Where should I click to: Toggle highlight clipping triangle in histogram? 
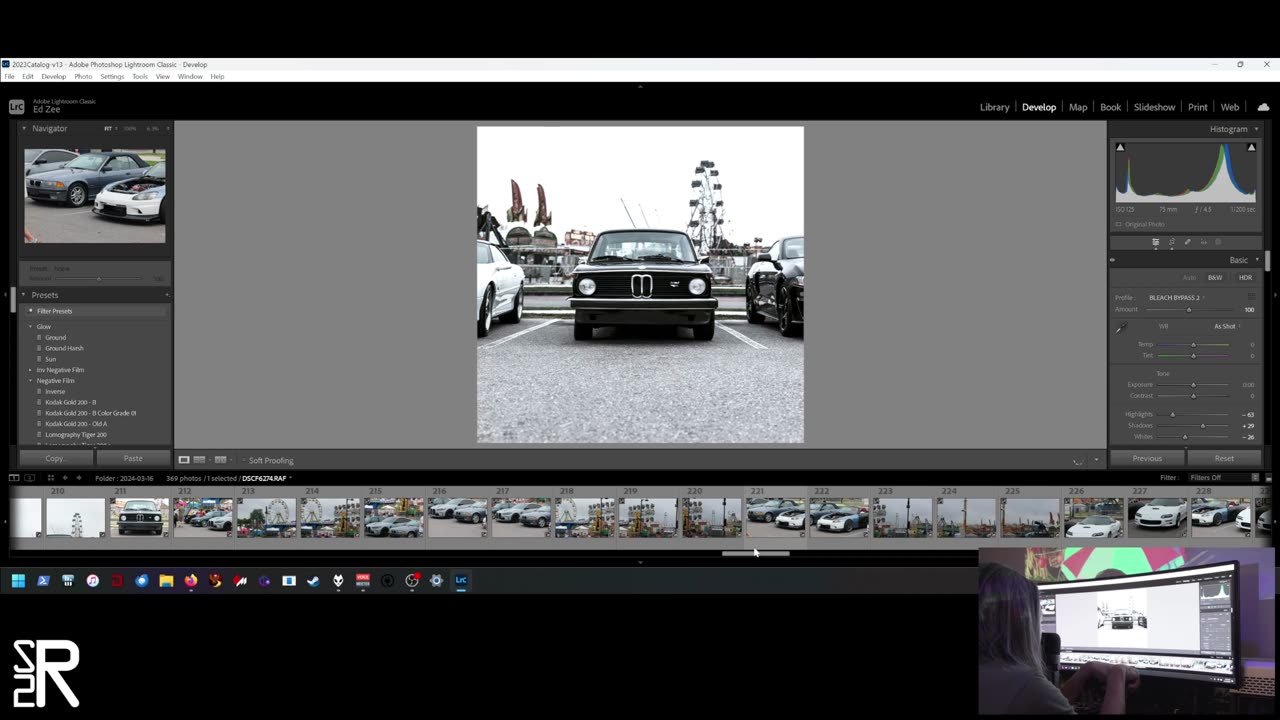pos(1251,147)
